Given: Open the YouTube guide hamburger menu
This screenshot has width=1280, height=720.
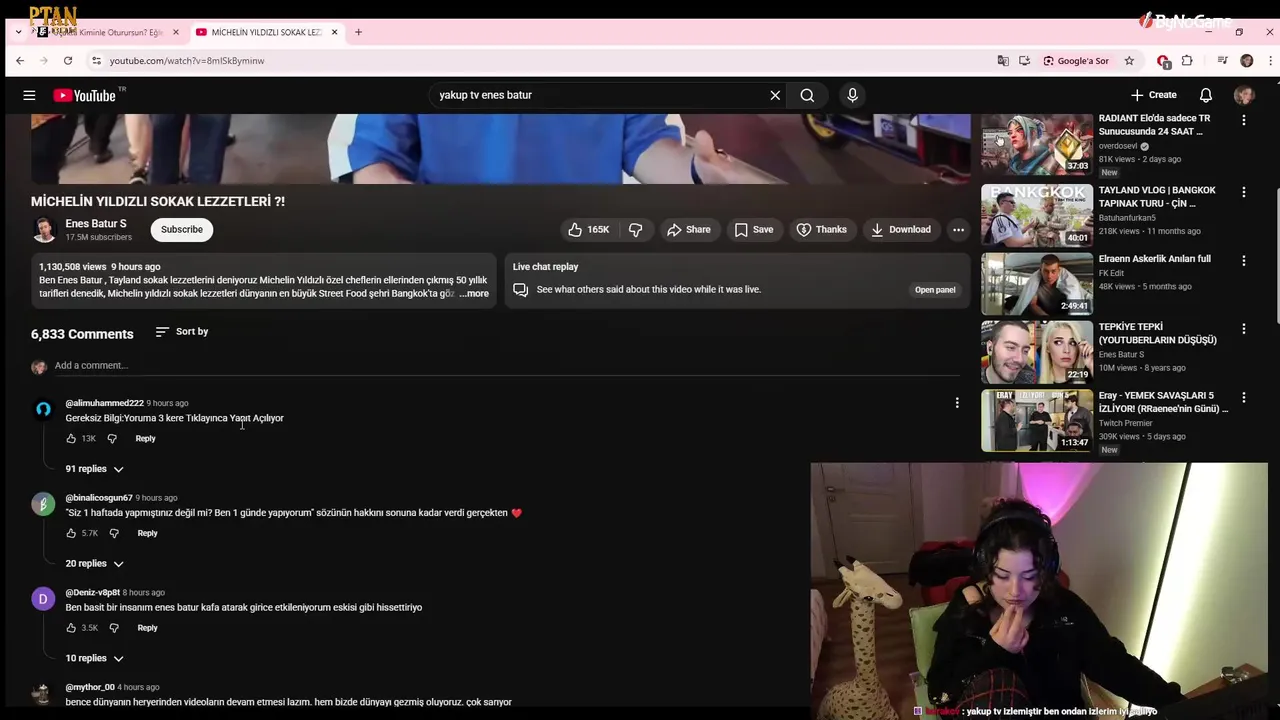Looking at the screenshot, I should (x=29, y=95).
